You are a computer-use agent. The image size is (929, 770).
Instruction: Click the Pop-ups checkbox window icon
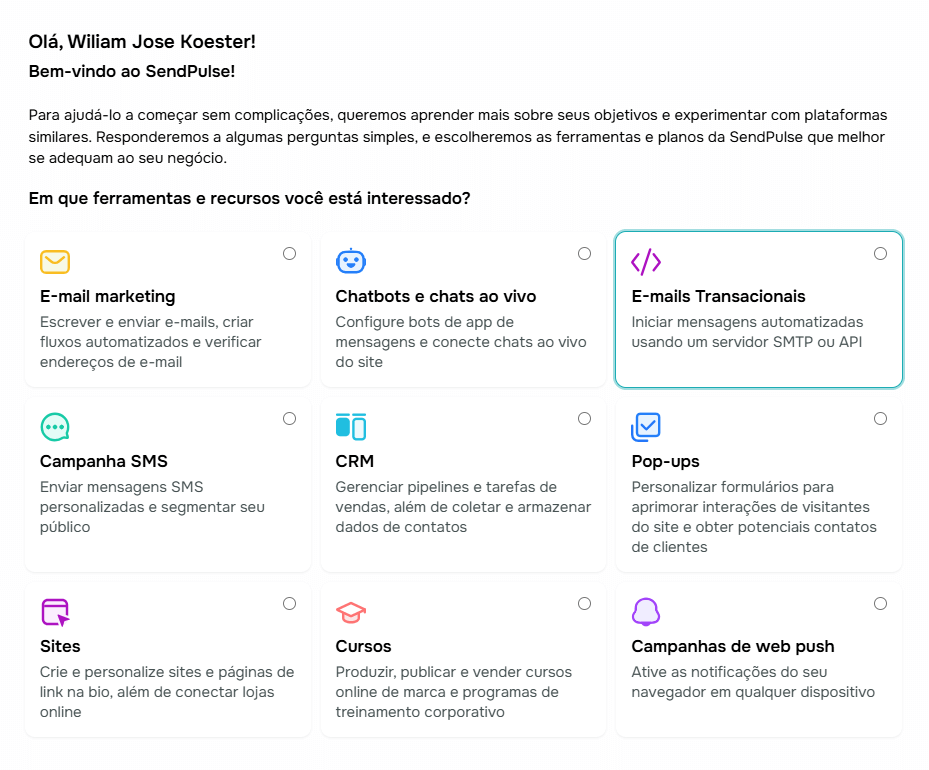pyautogui.click(x=646, y=427)
